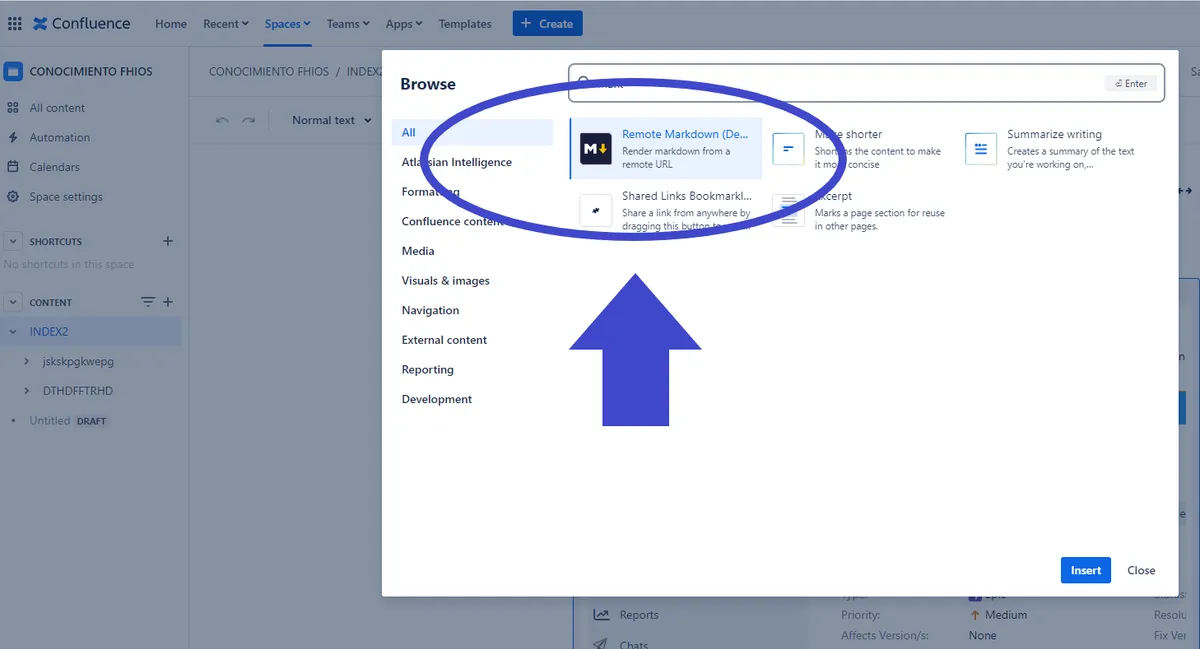
Task: Click the Confluence logo
Action: [x=82, y=23]
